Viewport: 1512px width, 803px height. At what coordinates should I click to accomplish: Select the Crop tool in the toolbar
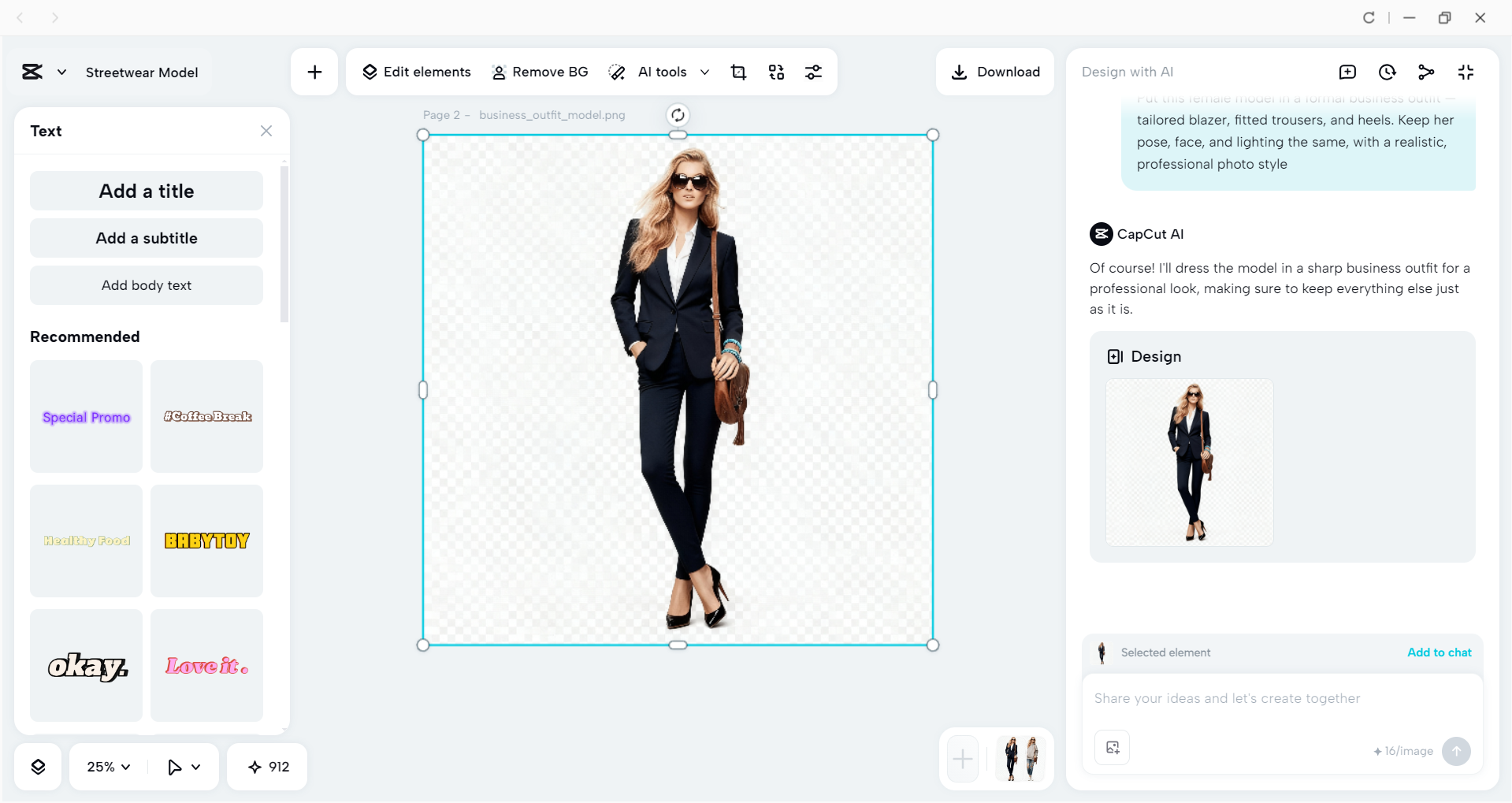[738, 72]
